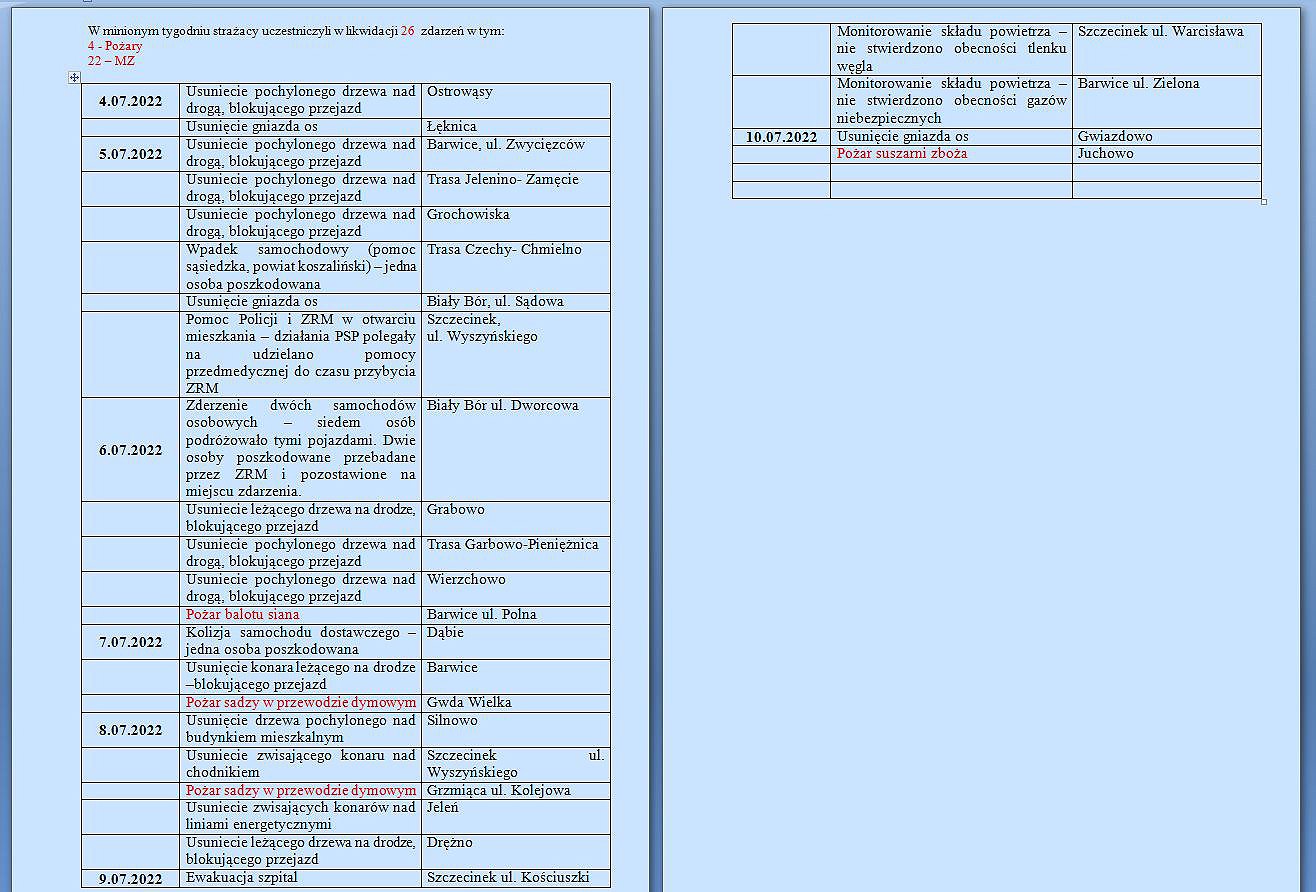This screenshot has height=892, width=1316.
Task: Click cell 'Szczecinek ul. Warcisława'
Action: [x=1166, y=49]
